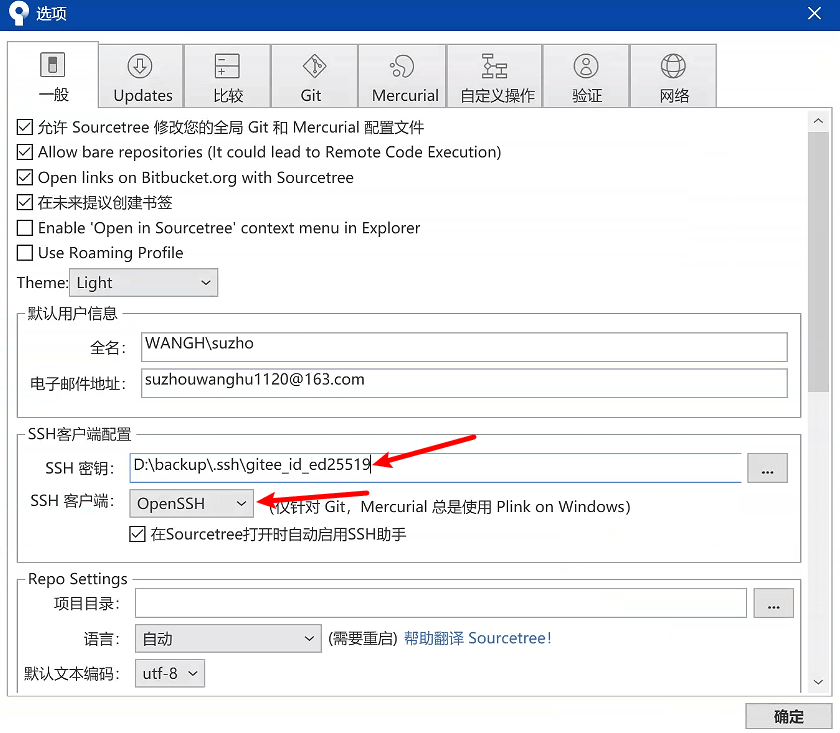Toggle Allow bare repositories checkbox
Image resolution: width=840 pixels, height=733 pixels.
point(25,152)
